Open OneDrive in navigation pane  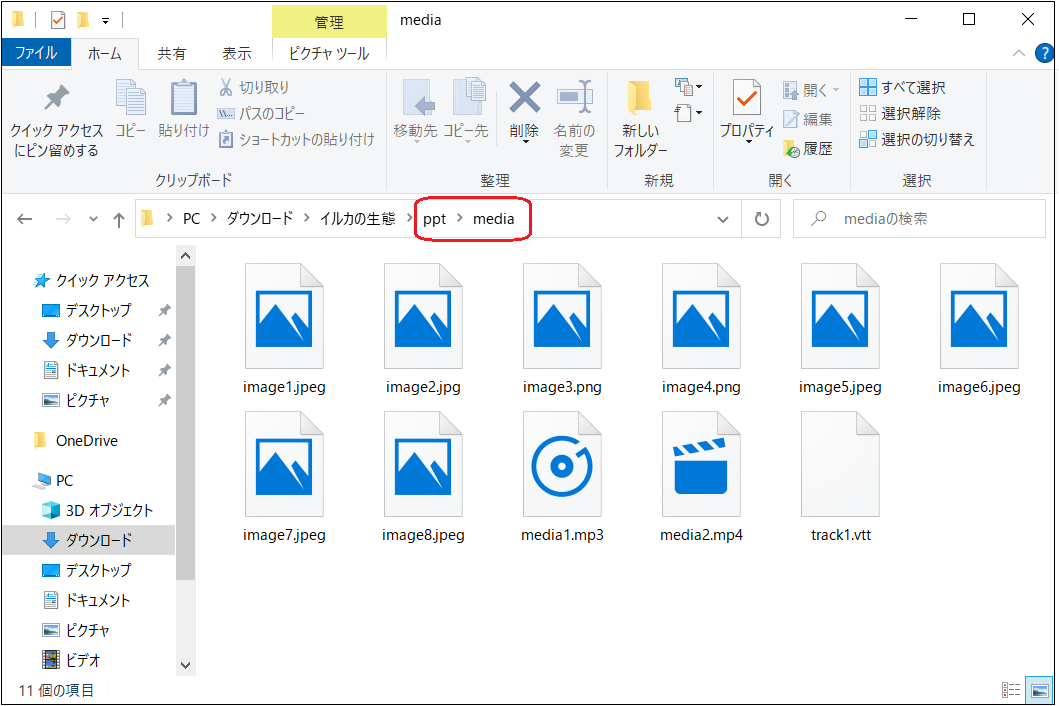(x=86, y=440)
